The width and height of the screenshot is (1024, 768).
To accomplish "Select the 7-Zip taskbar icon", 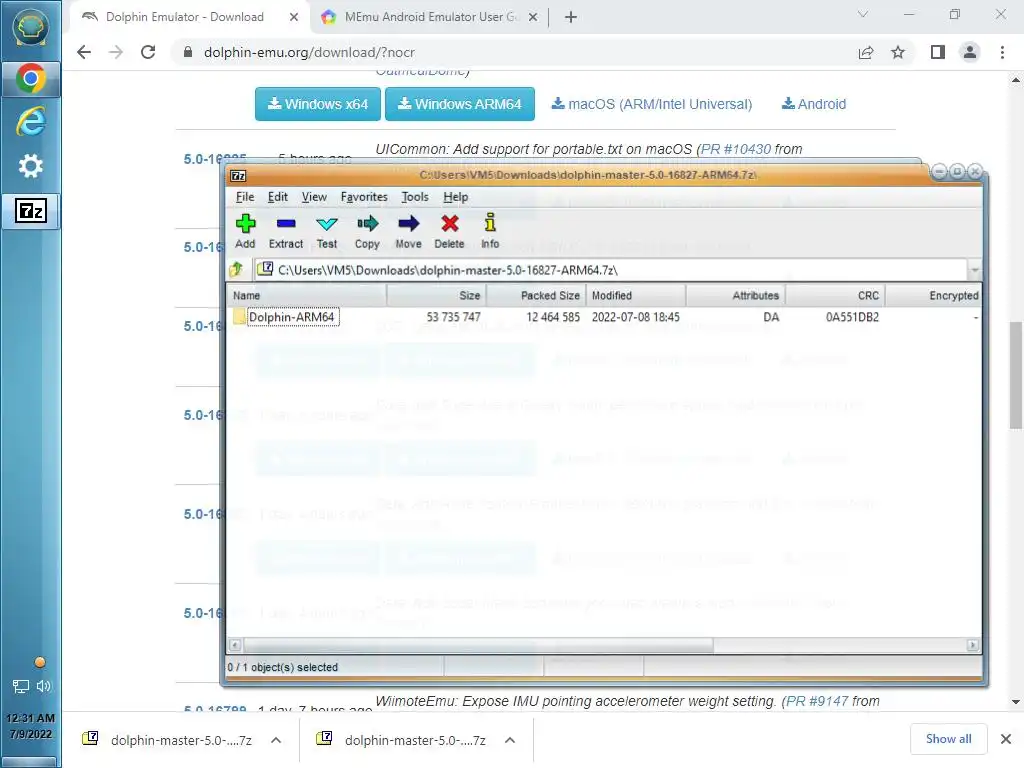I will pos(31,210).
